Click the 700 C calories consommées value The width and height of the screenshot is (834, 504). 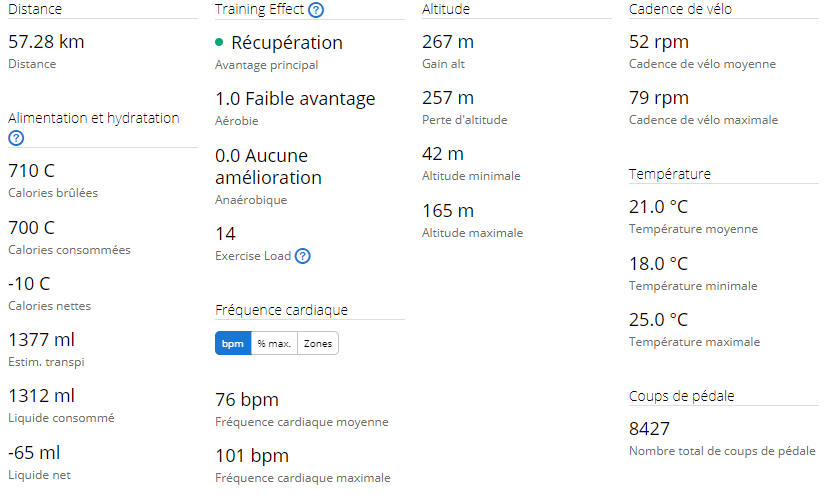31,228
